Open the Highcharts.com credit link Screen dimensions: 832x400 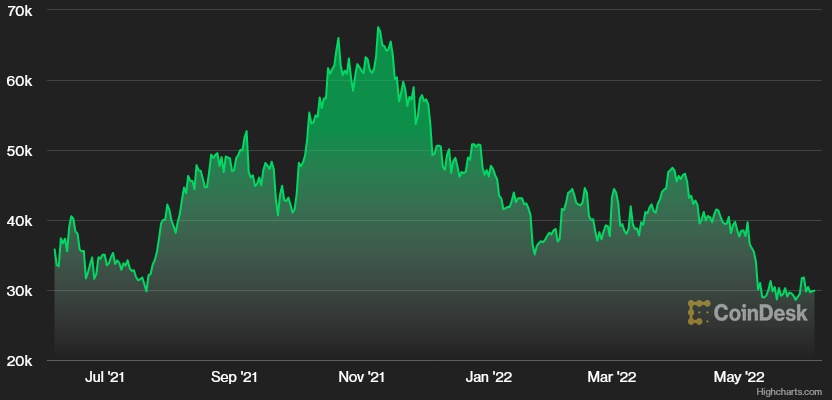click(x=792, y=393)
